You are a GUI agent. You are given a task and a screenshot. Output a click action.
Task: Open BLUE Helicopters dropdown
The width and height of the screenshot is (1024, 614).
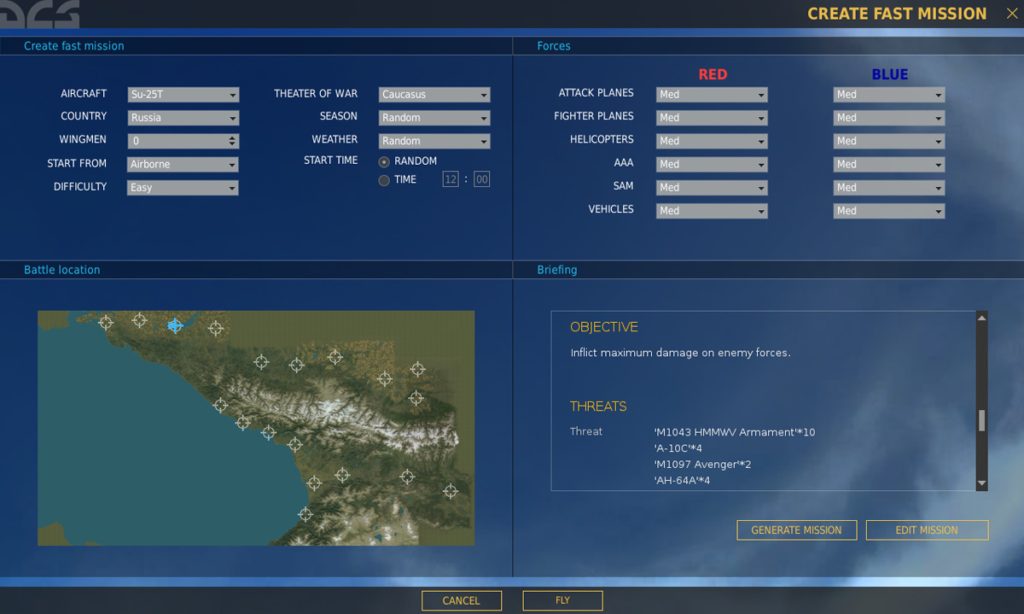pos(889,141)
